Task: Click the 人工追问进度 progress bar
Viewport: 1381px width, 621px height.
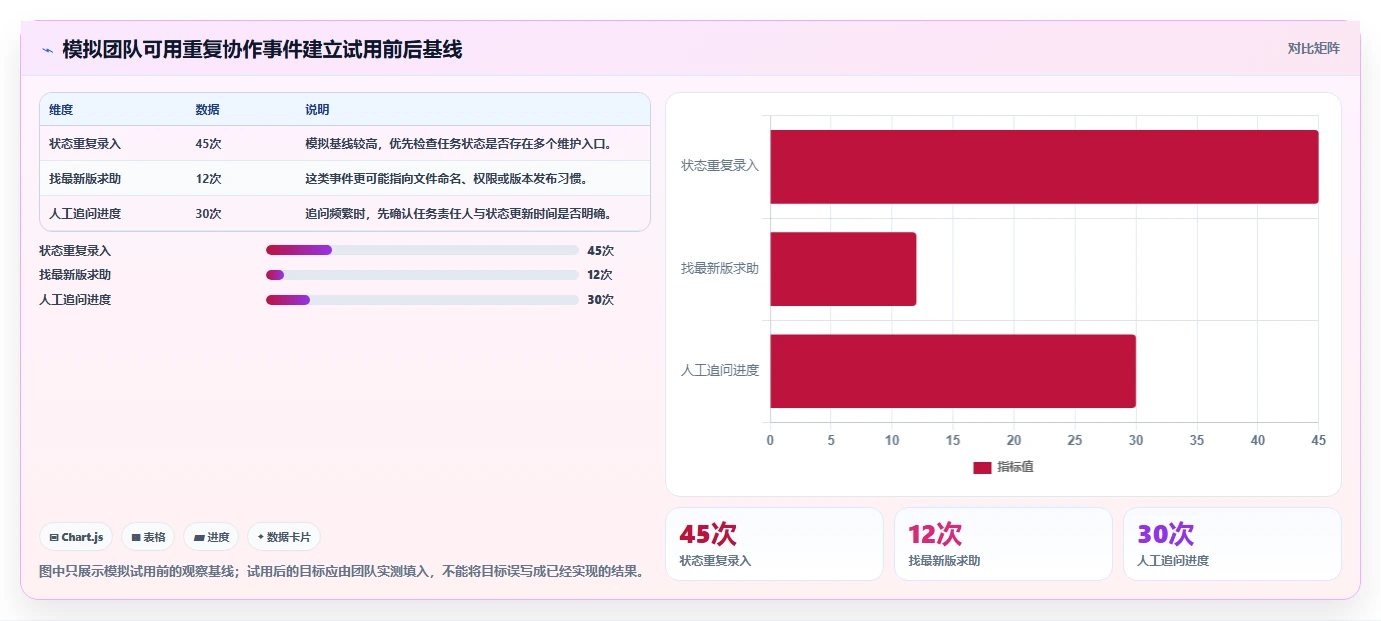Action: (422, 300)
